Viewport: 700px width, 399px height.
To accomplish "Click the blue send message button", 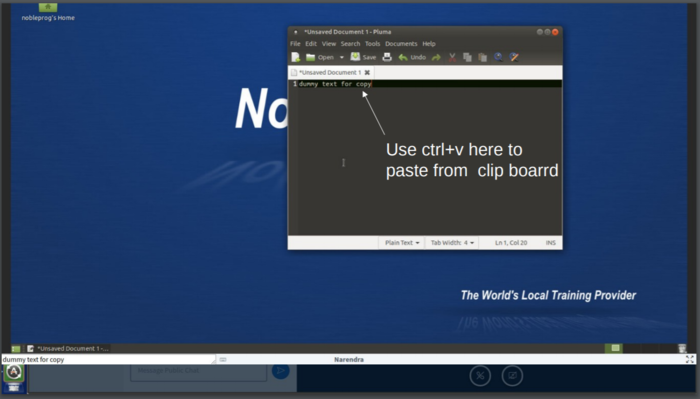I will click(281, 370).
